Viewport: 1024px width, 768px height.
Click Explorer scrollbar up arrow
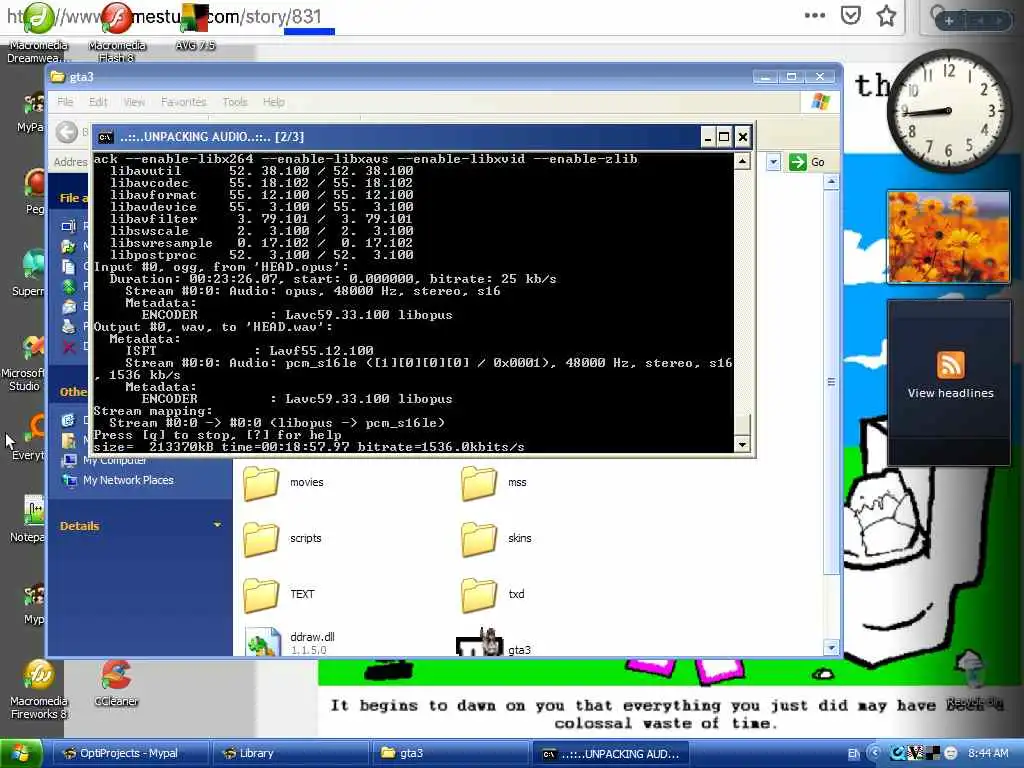coord(831,182)
